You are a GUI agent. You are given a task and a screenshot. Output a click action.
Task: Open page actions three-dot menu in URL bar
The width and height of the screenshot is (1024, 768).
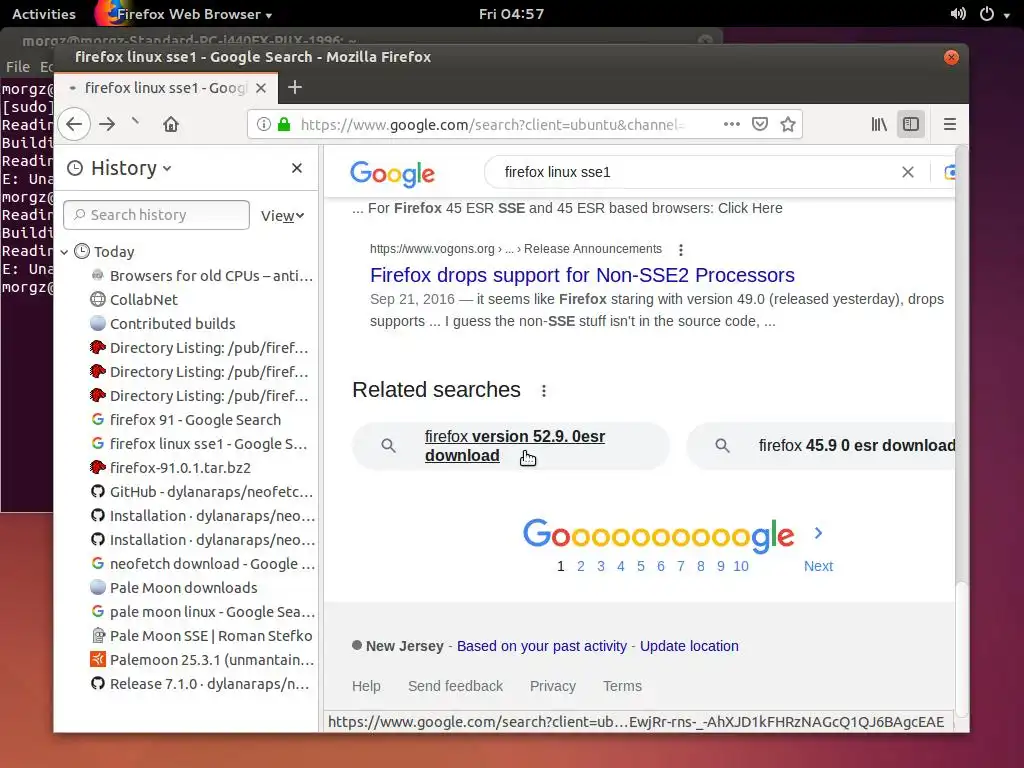tap(731, 124)
